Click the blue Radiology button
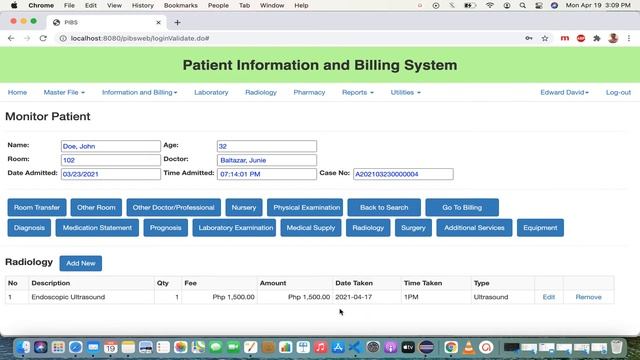The width and height of the screenshot is (640, 360). [368, 228]
